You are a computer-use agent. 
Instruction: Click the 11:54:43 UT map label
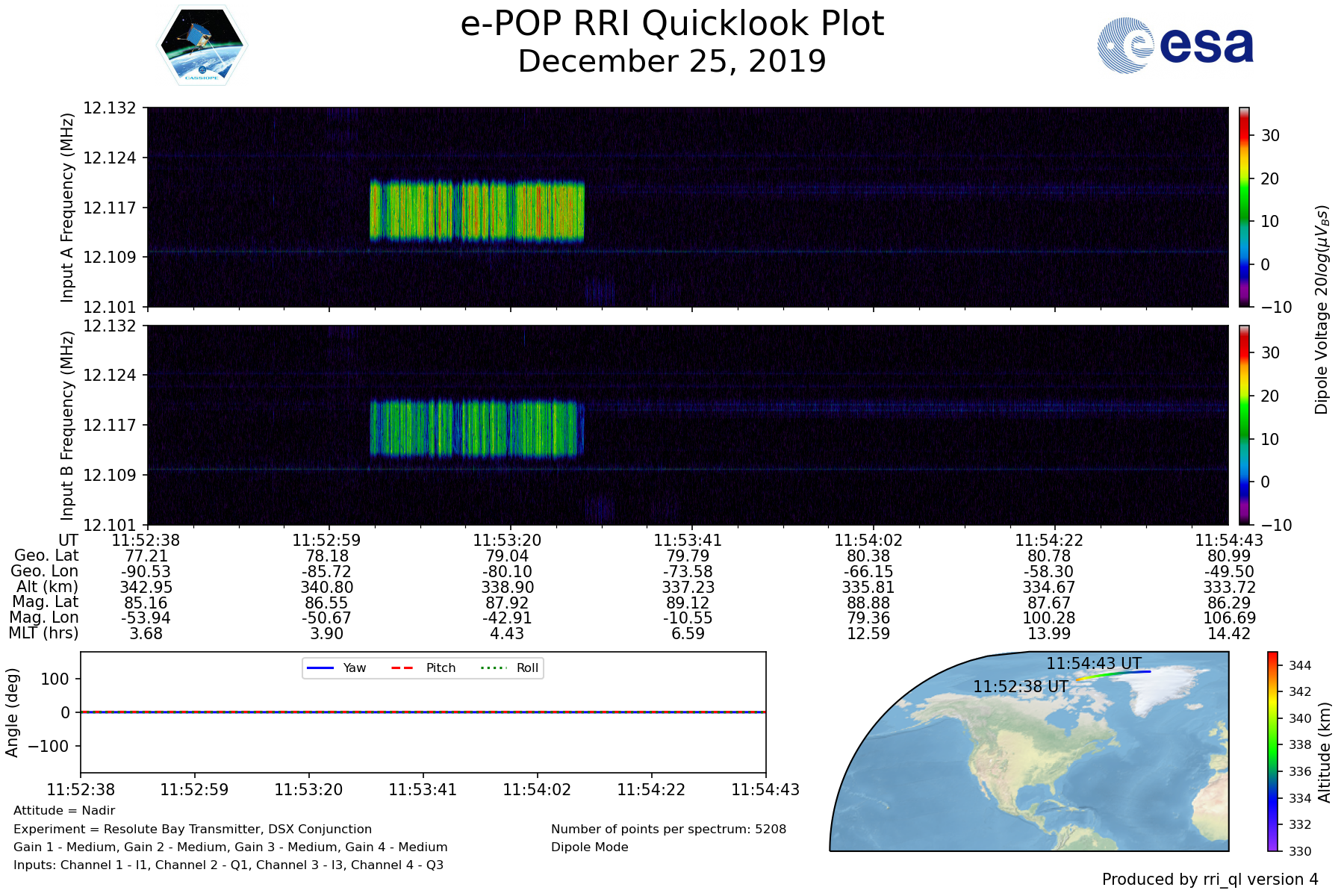(1093, 663)
